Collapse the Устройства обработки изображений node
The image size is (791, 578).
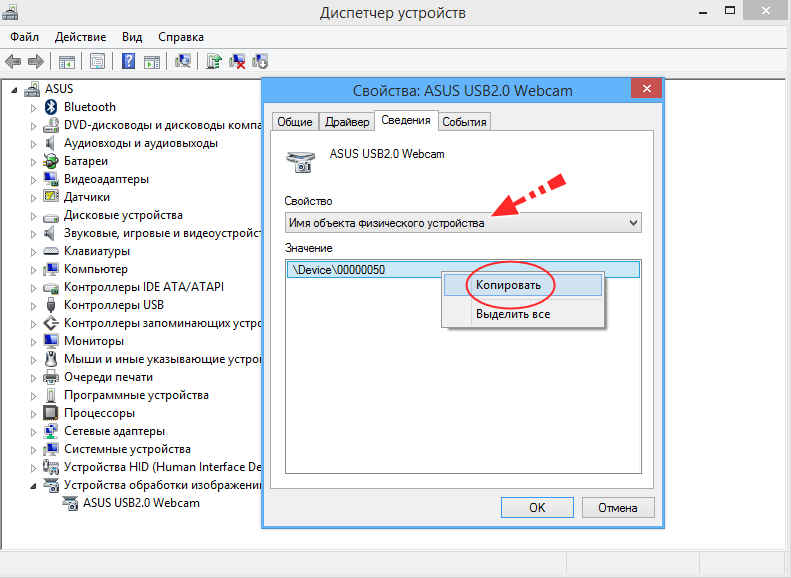(33, 485)
